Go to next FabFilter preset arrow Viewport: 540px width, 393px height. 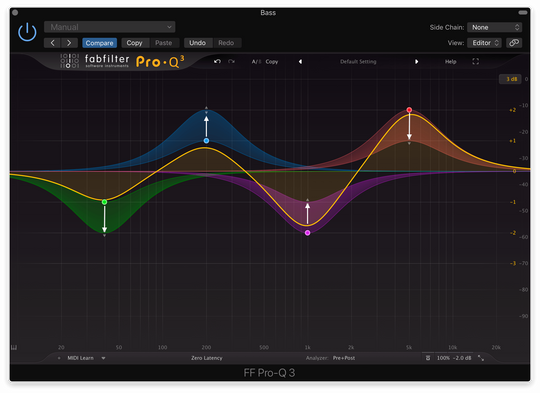(416, 62)
